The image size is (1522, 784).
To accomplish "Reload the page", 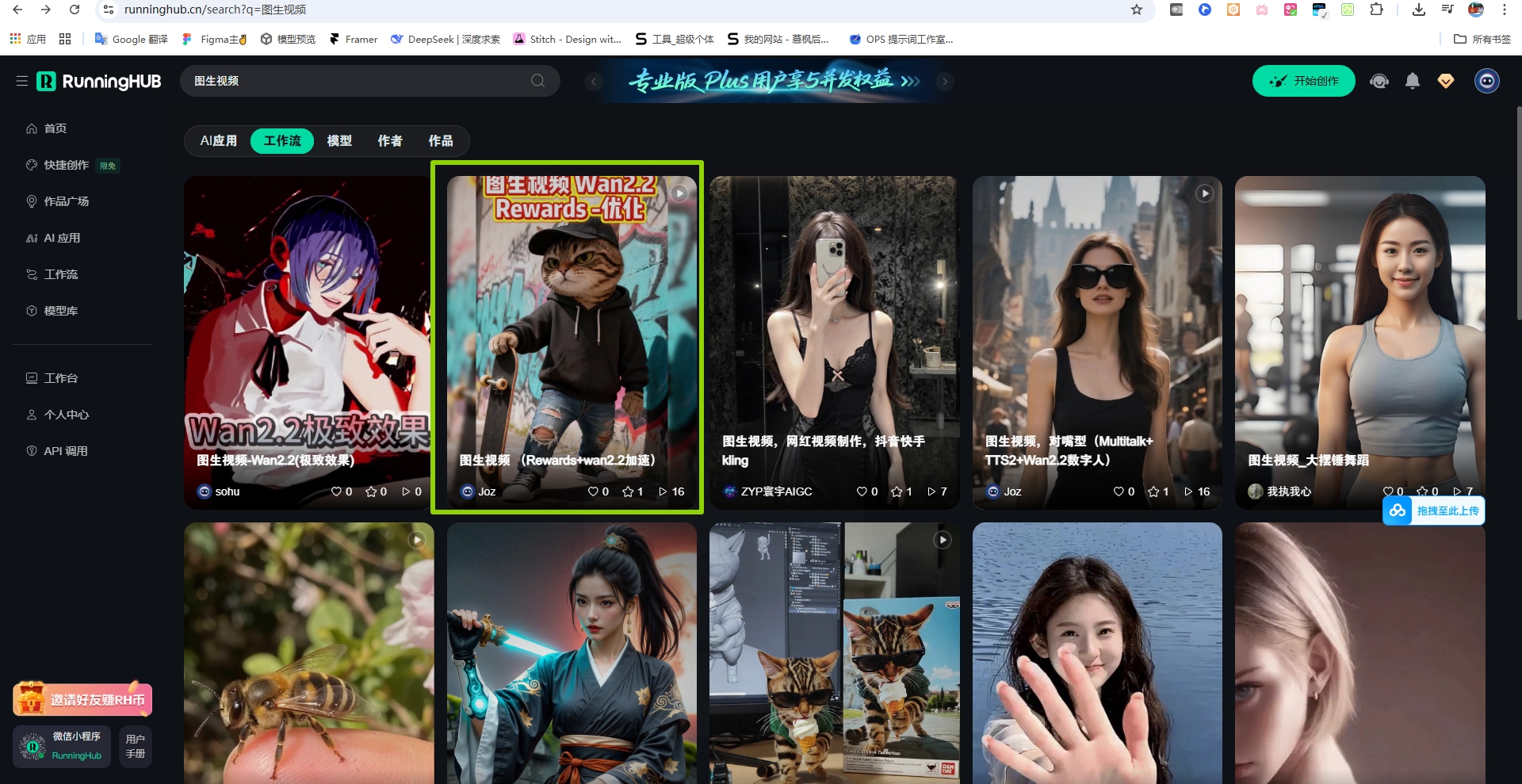I will tap(75, 10).
